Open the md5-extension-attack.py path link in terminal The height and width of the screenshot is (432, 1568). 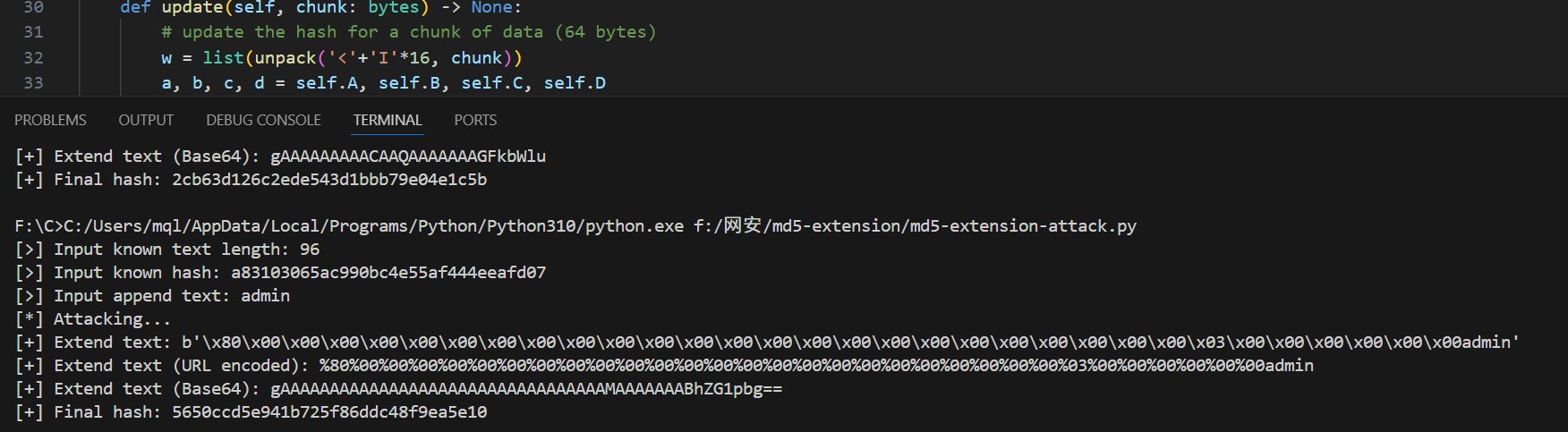point(915,226)
